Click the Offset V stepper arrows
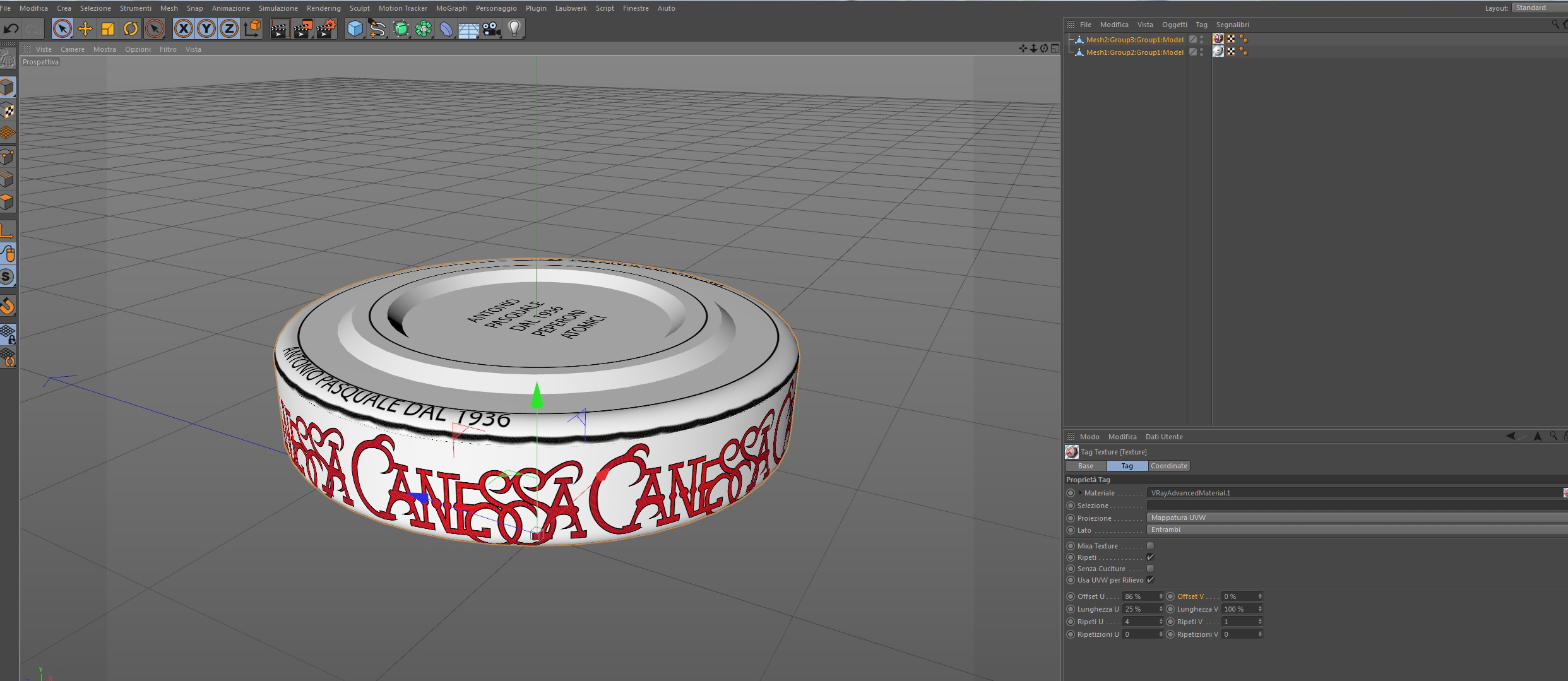The image size is (1568, 681). pos(1259,596)
